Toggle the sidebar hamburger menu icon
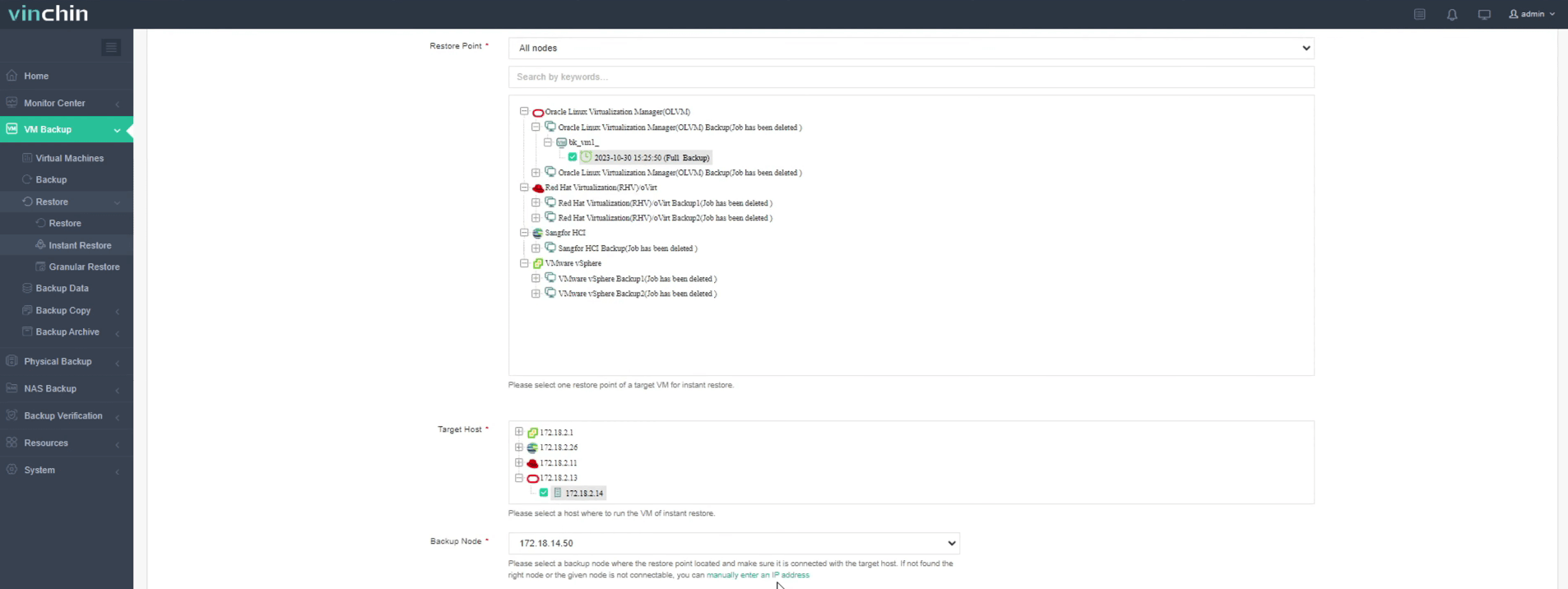This screenshot has width=1568, height=589. pyautogui.click(x=111, y=48)
